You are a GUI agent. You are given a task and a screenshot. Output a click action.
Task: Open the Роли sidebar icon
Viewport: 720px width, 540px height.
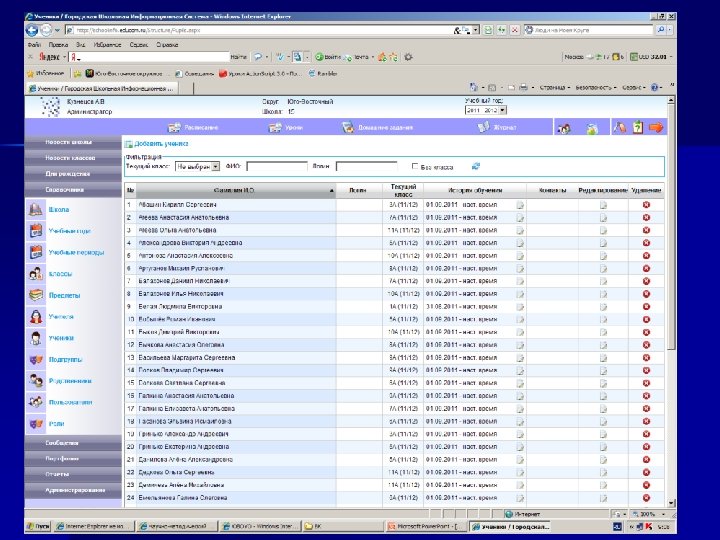(x=36, y=423)
